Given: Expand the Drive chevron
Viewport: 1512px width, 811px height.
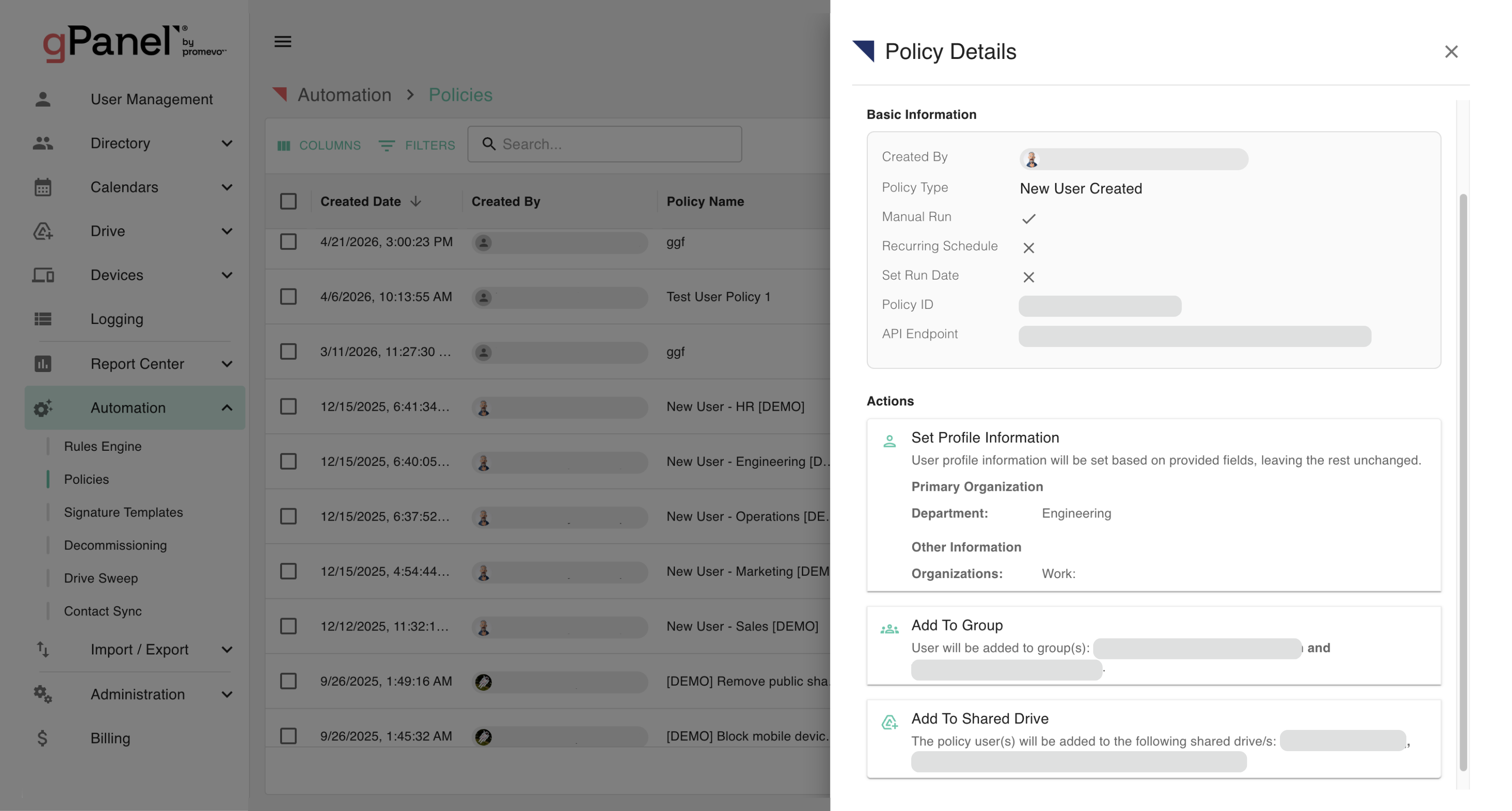Looking at the screenshot, I should [x=226, y=231].
